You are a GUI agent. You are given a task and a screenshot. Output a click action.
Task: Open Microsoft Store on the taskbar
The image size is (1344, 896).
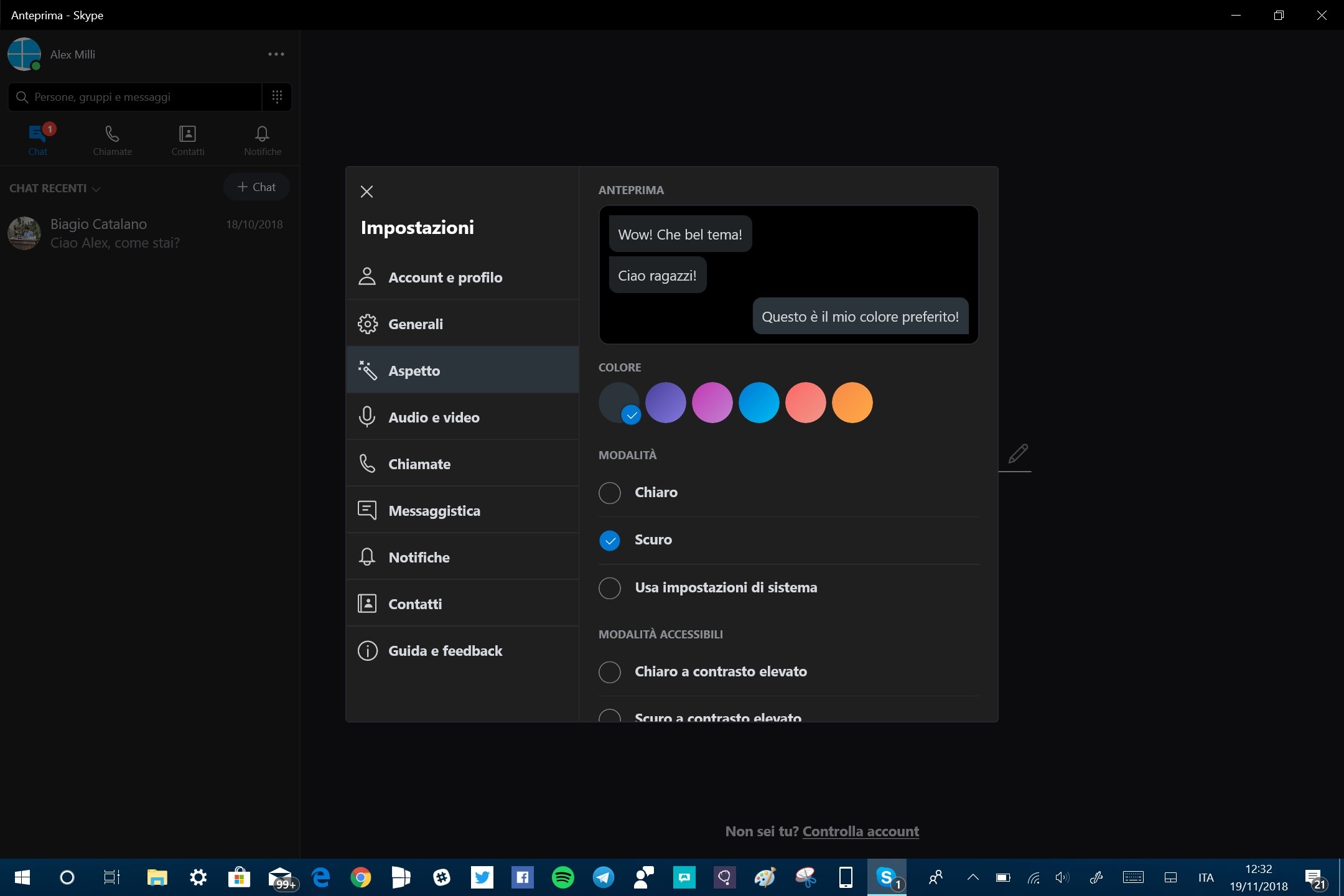(x=239, y=877)
